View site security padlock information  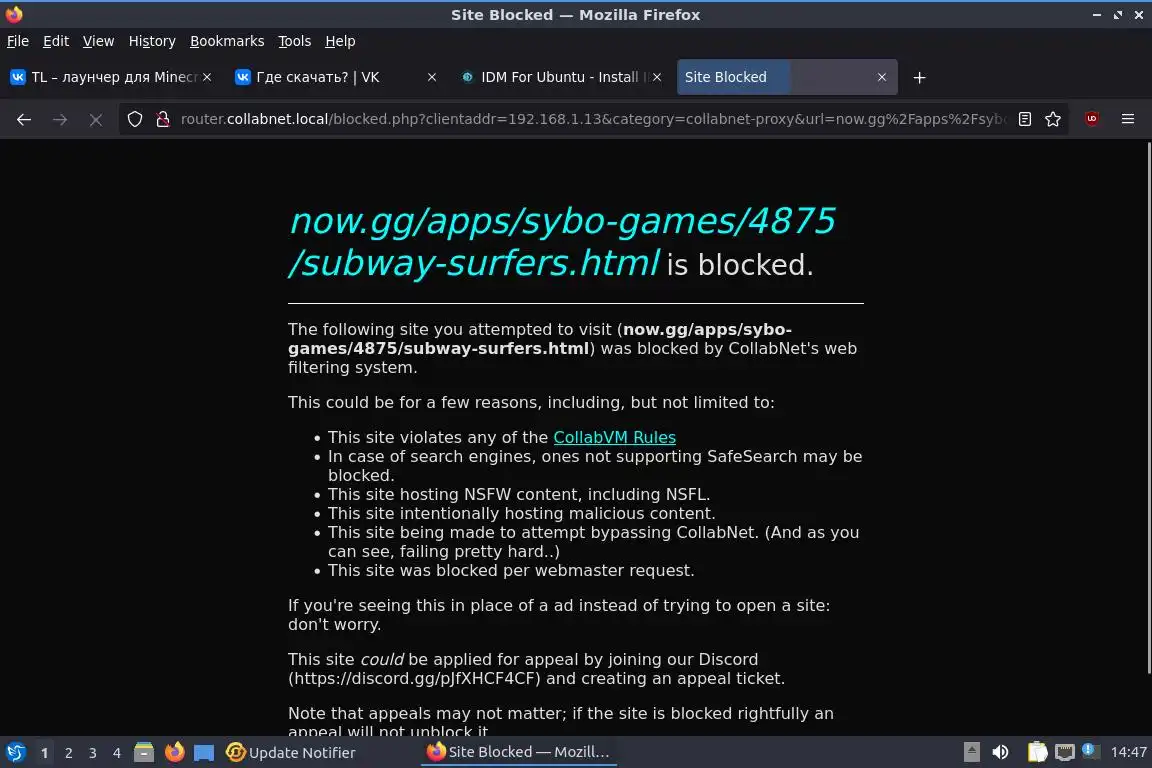click(163, 119)
